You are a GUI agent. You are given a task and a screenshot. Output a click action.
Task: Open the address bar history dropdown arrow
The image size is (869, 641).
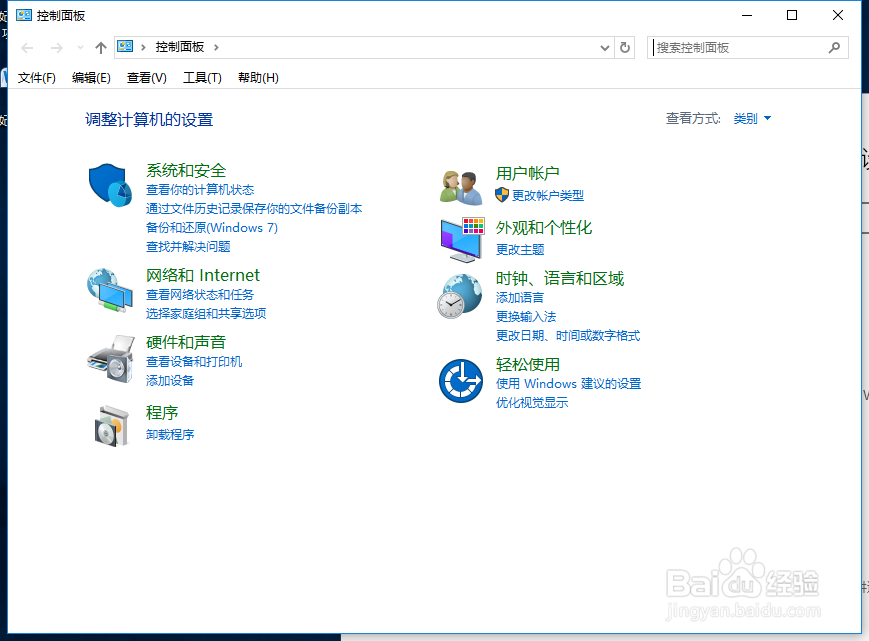(x=603, y=47)
